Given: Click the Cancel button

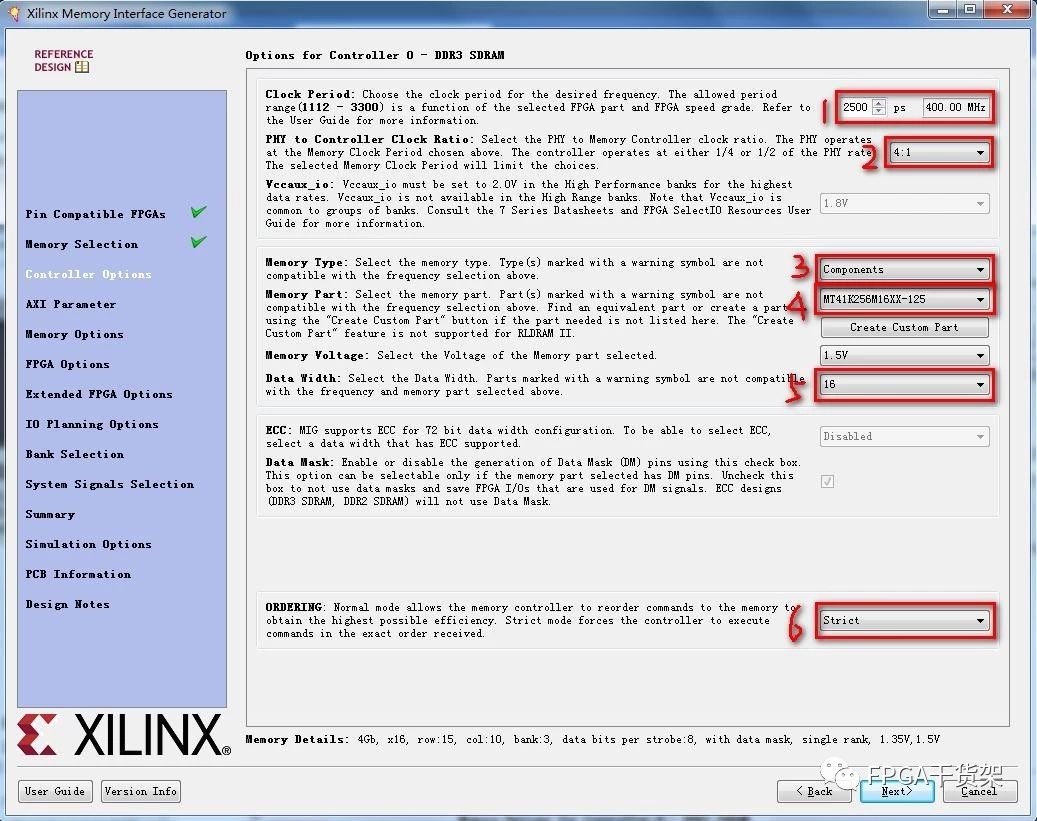Looking at the screenshot, I should click(x=979, y=791).
